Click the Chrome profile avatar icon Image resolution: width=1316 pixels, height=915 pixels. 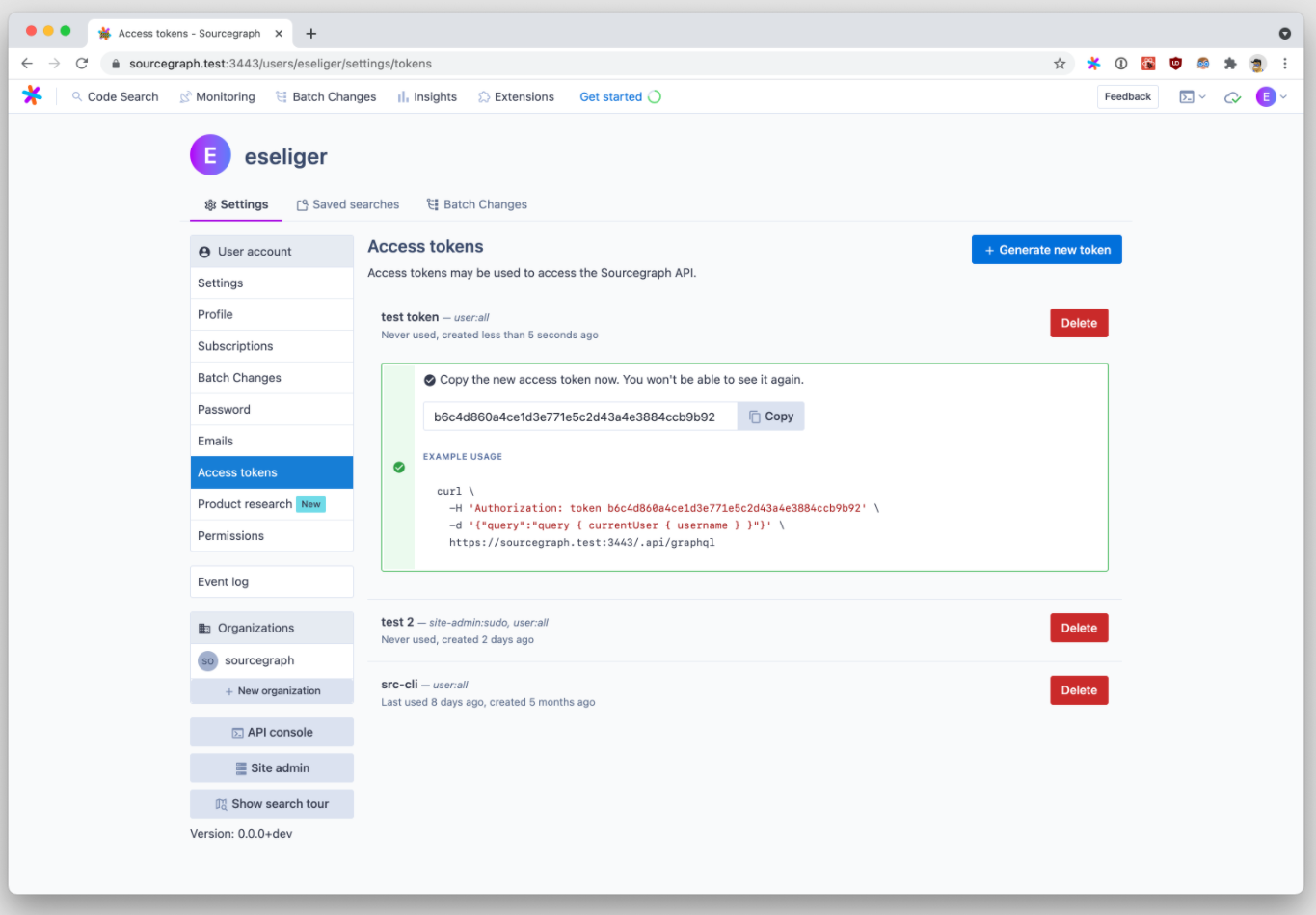coord(1257,64)
